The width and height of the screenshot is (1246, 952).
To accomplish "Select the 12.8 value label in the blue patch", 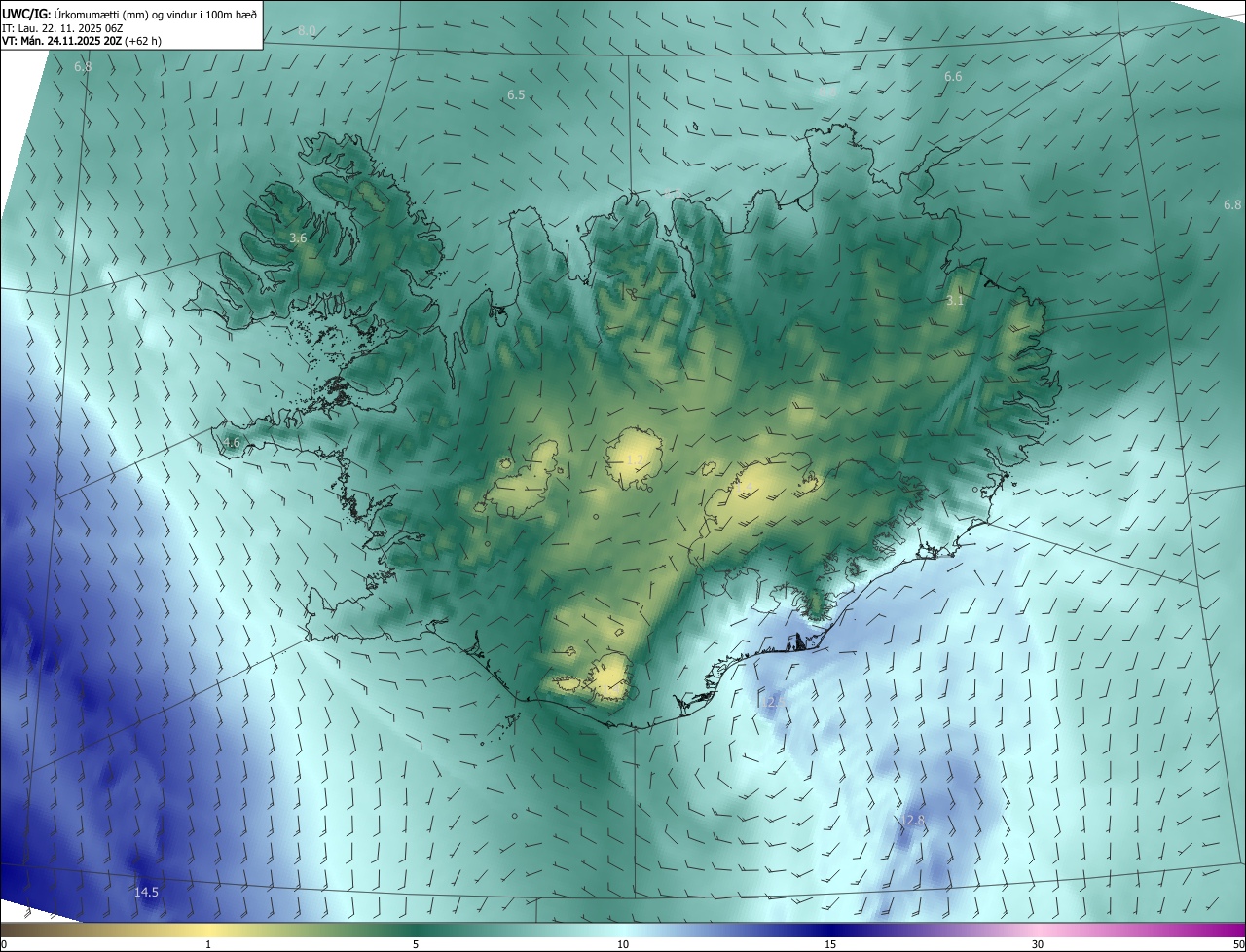I will [x=913, y=821].
